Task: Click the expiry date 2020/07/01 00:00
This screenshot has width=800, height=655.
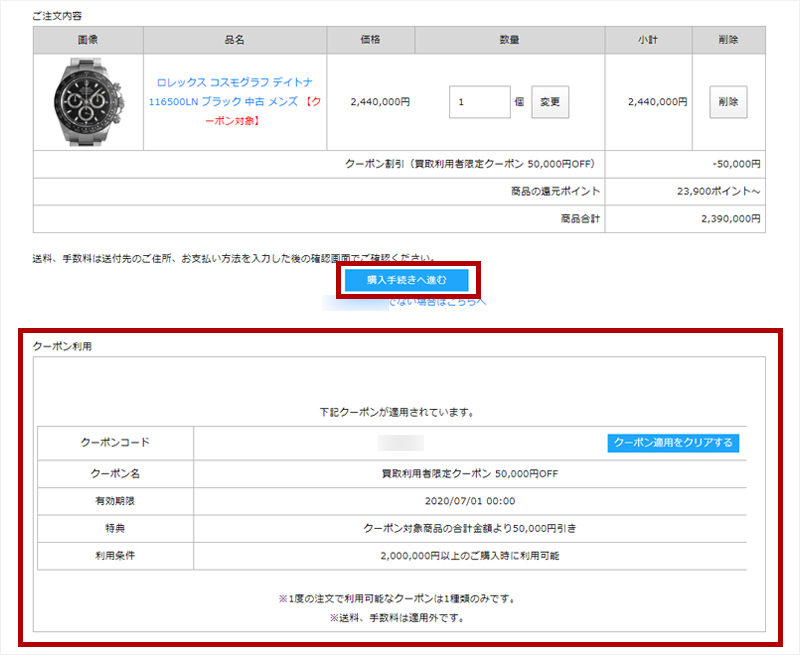Action: coord(470,501)
